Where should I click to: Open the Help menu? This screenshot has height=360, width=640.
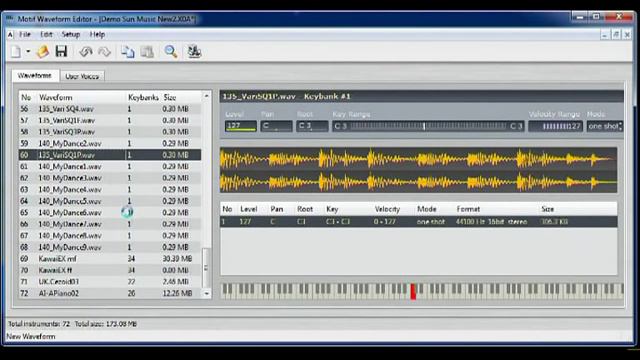[97, 35]
